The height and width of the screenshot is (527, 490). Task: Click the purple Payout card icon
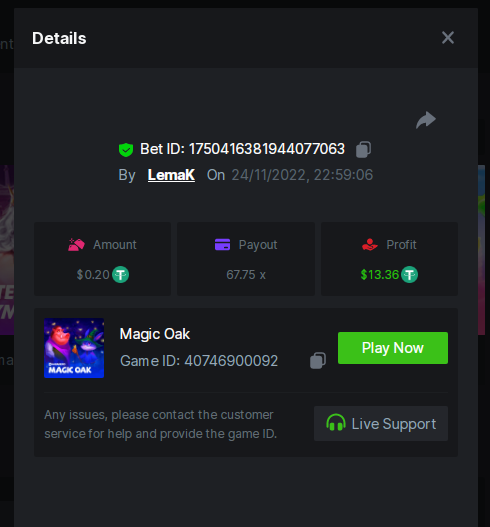click(222, 245)
